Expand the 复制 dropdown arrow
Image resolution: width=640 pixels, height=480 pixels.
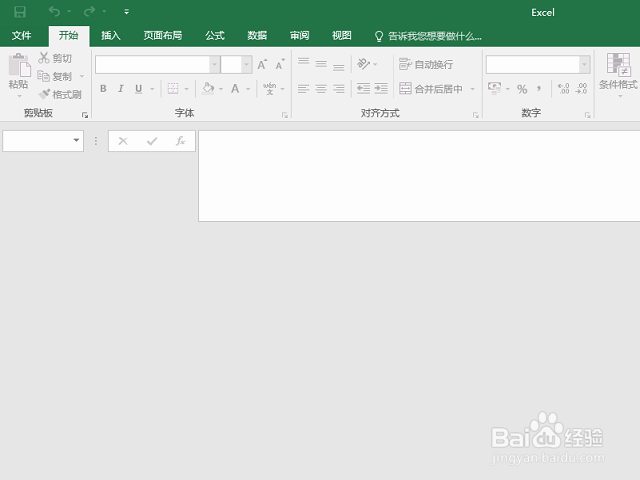pos(82,76)
